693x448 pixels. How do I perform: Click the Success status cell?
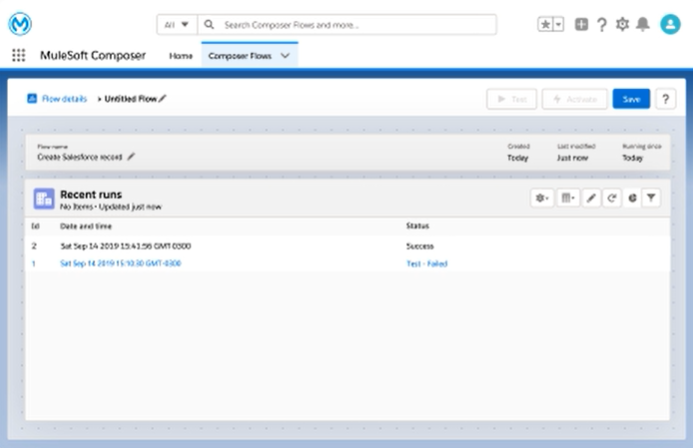click(x=420, y=246)
